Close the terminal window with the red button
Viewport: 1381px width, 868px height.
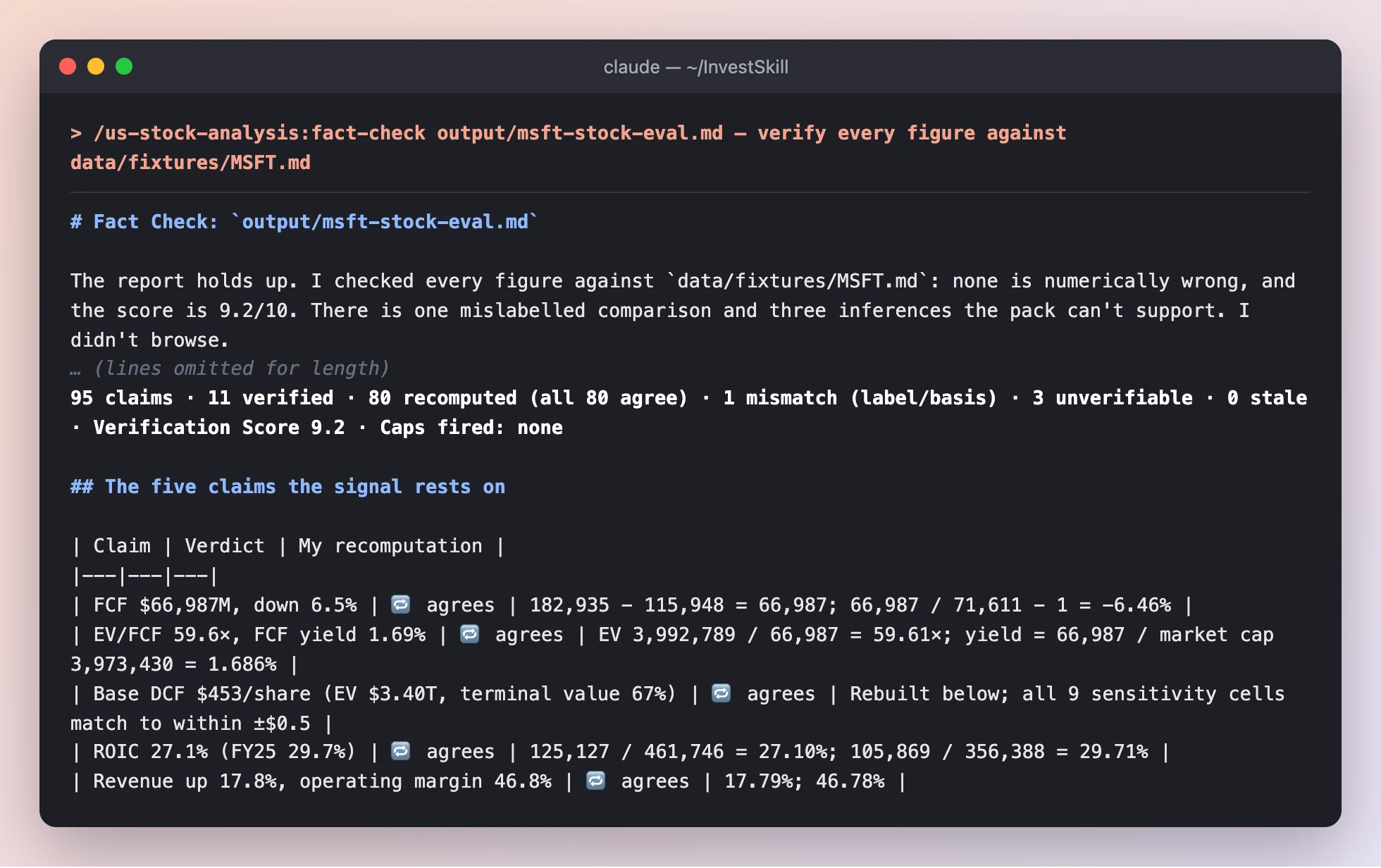(68, 66)
